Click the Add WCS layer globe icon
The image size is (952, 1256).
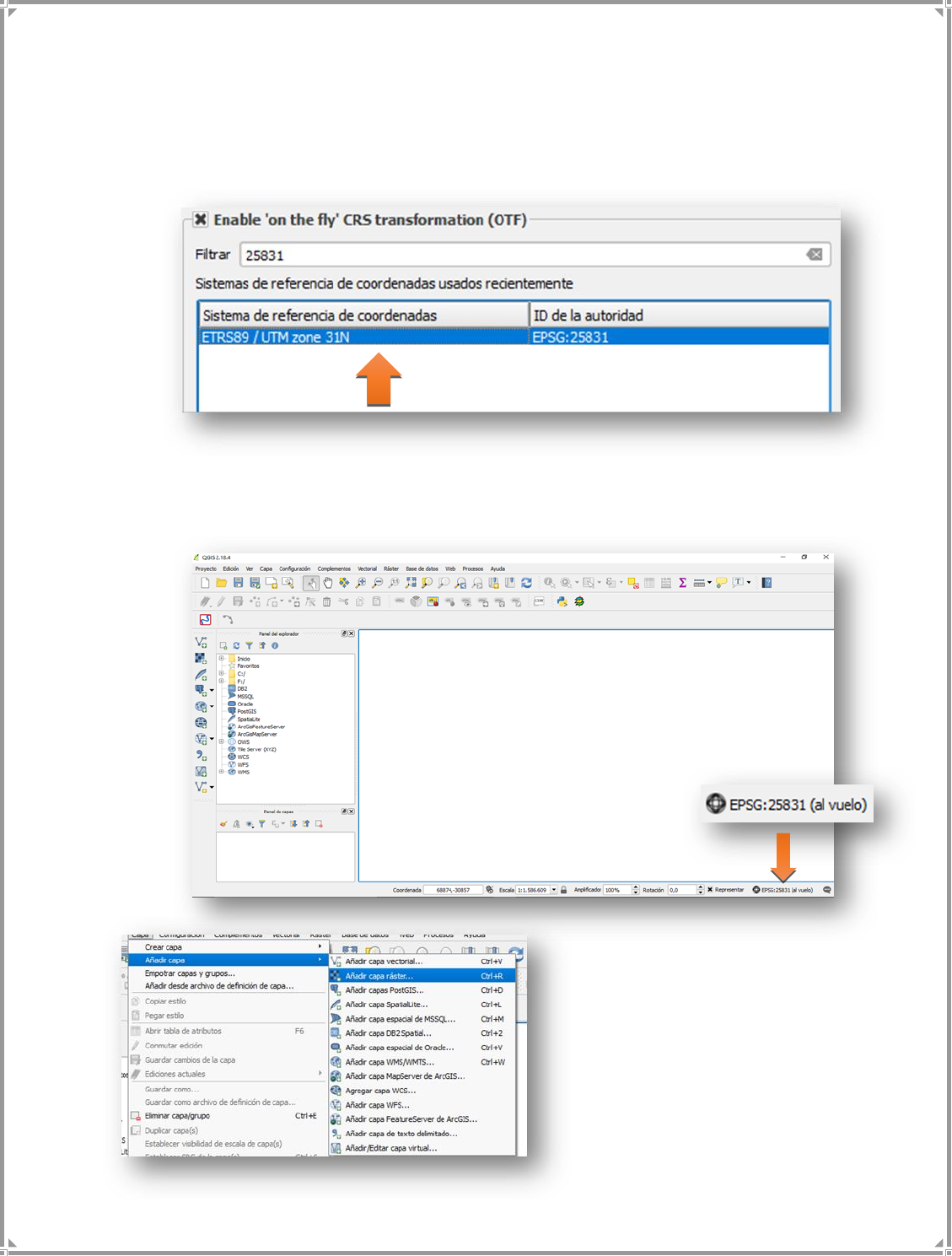tap(201, 723)
